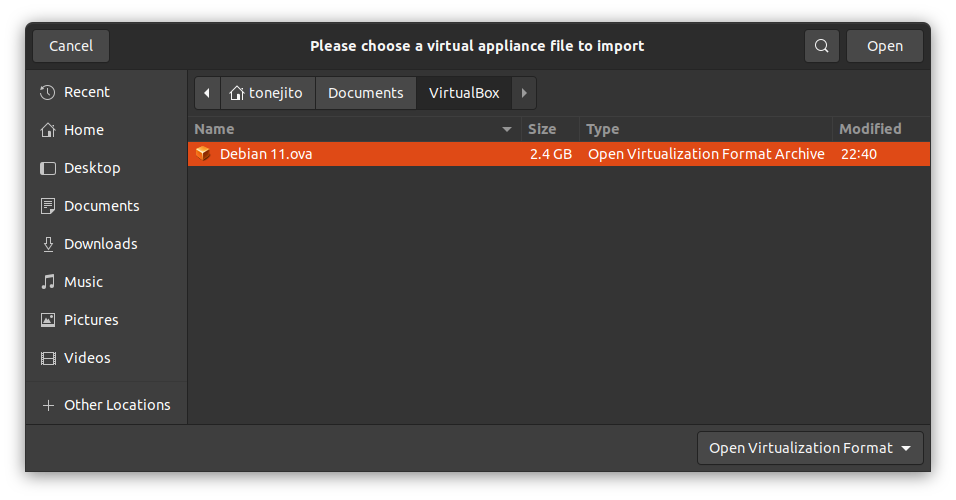
Task: Click the Downloads arrow icon in sidebar
Action: (47, 244)
